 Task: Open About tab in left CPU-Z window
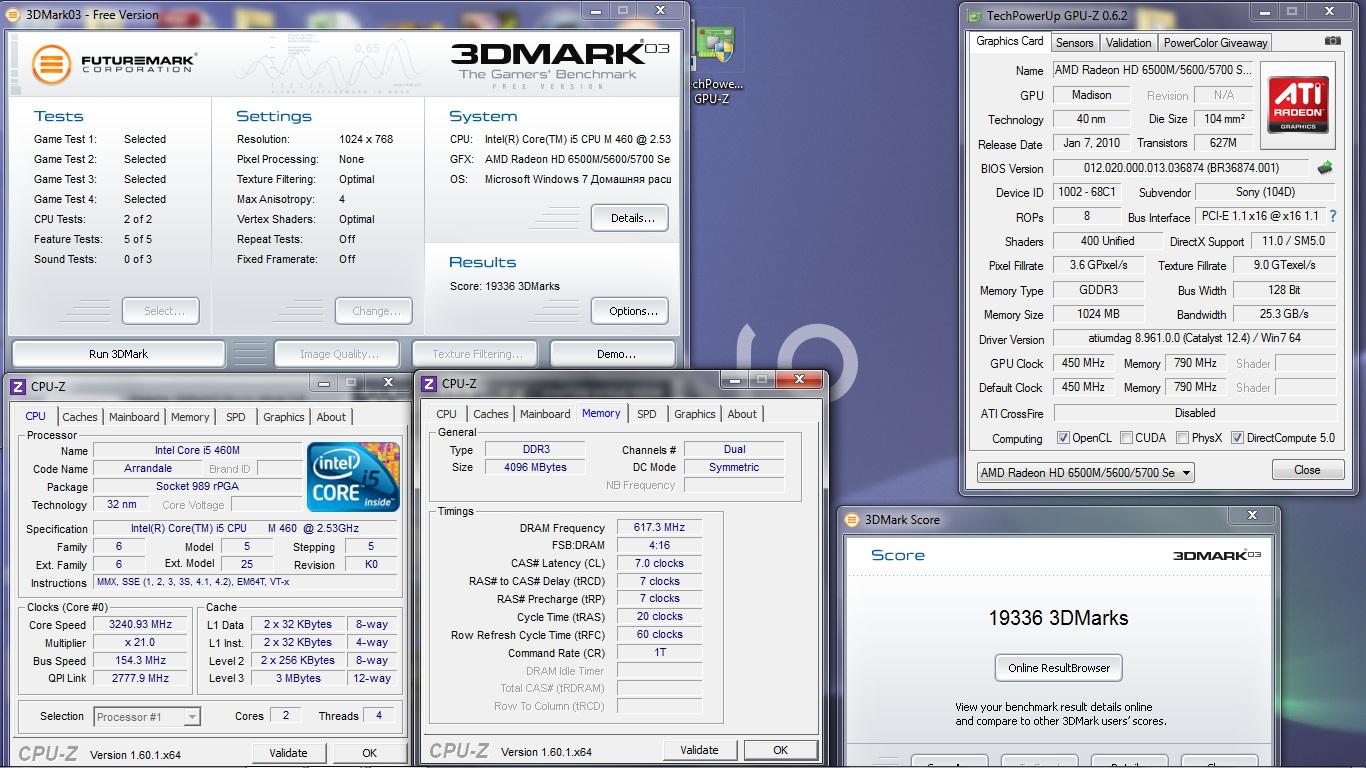click(x=331, y=417)
